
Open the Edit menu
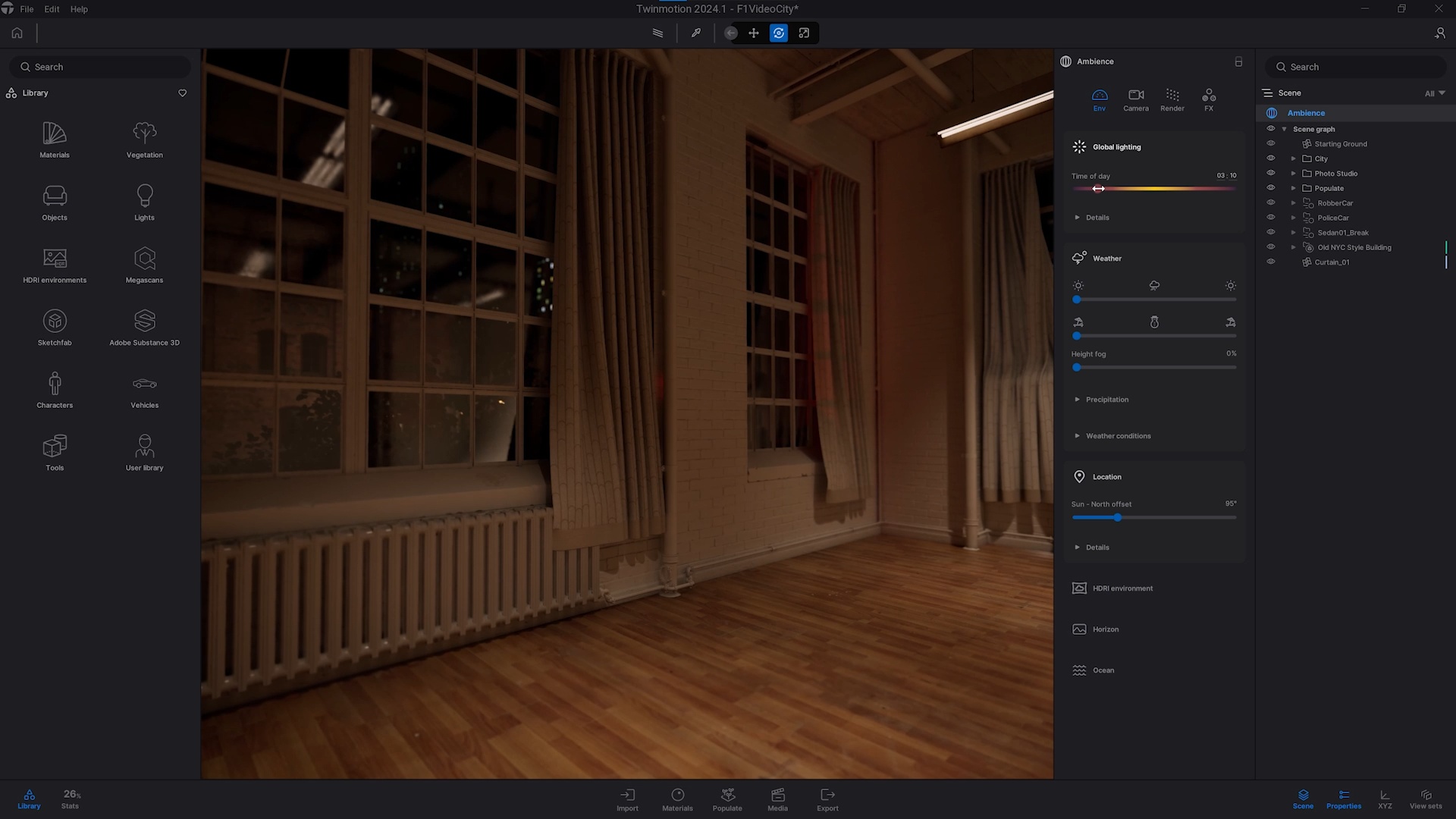pos(52,9)
